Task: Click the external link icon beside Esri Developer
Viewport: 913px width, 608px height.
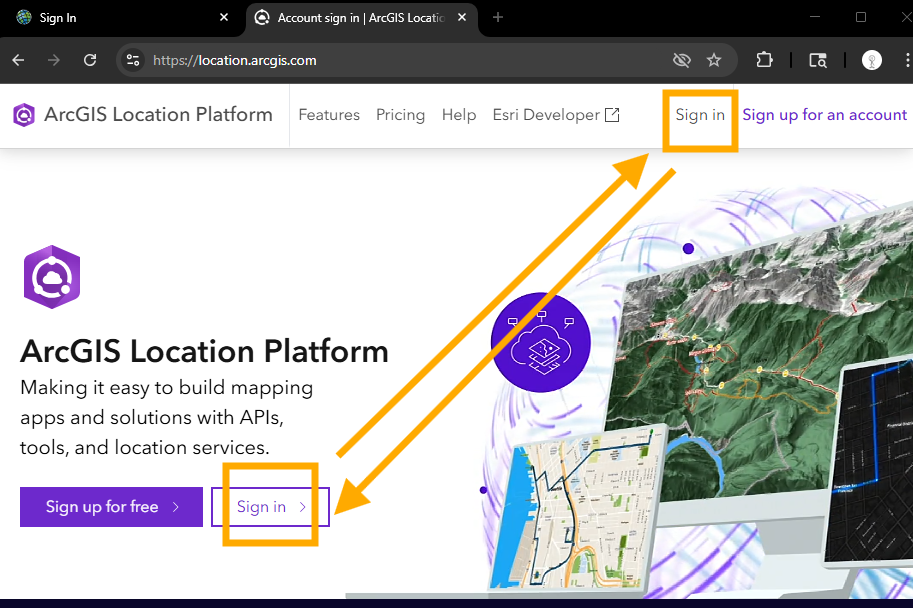Action: coord(612,115)
